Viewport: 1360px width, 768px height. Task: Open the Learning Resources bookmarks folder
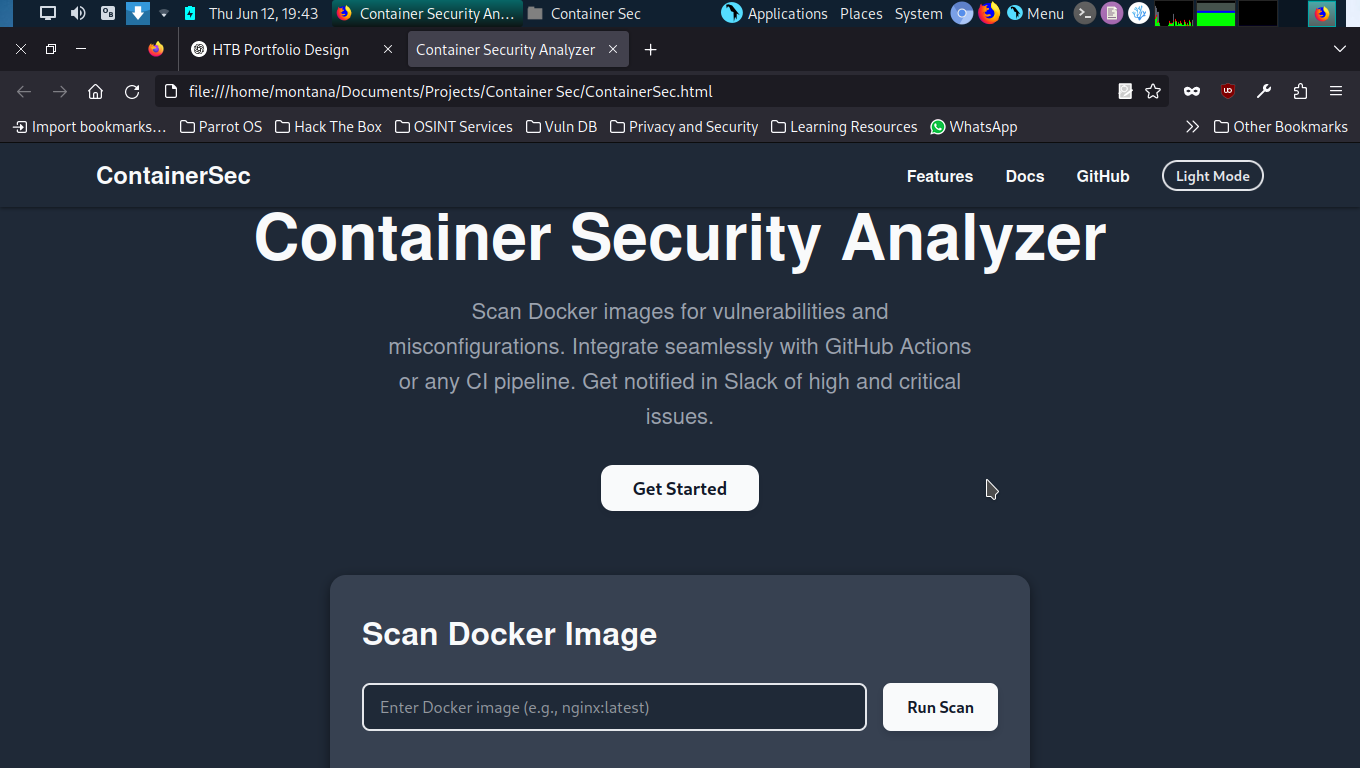[x=844, y=127]
